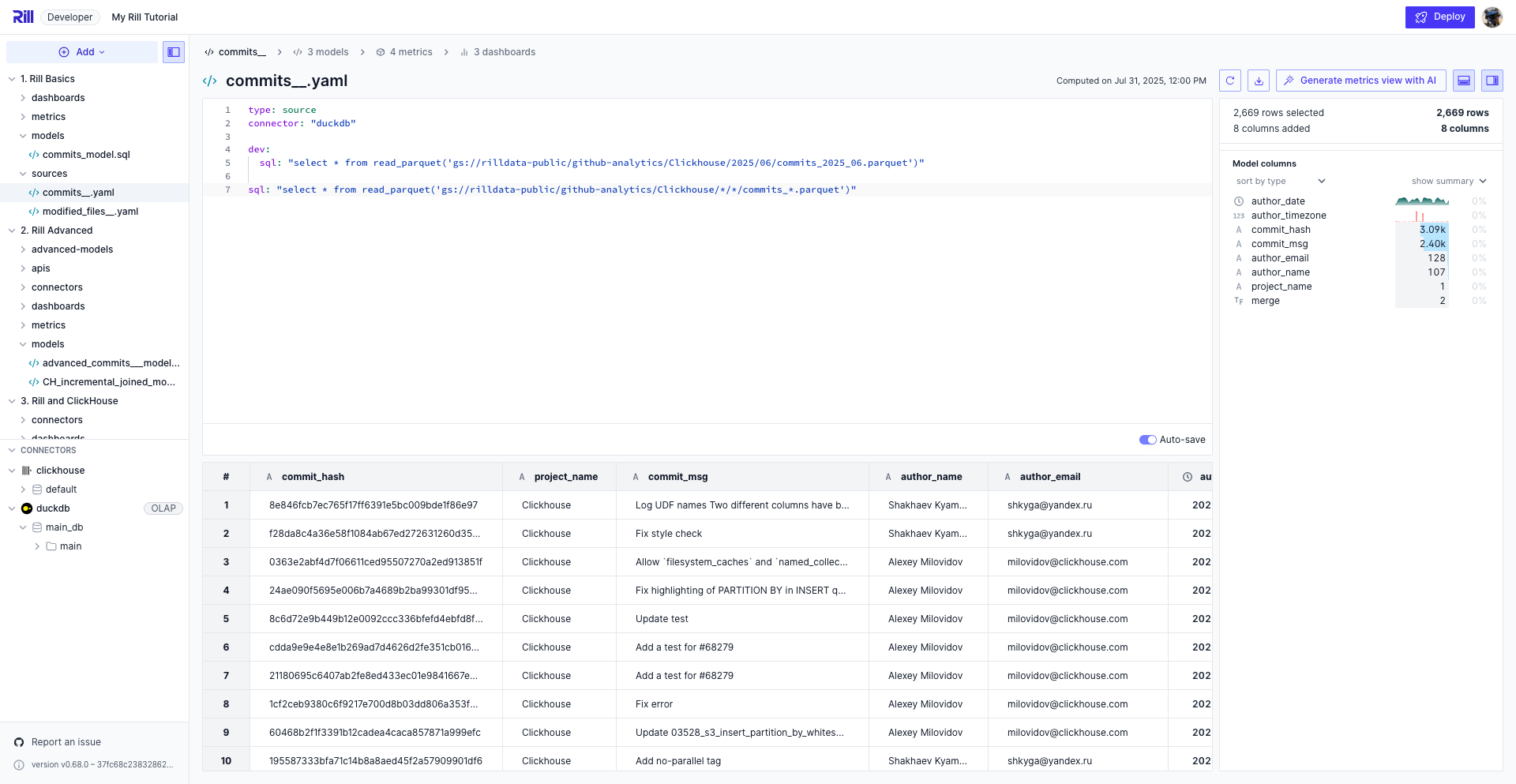
Task: Click the model refresh icon above the editor
Action: 1230,80
